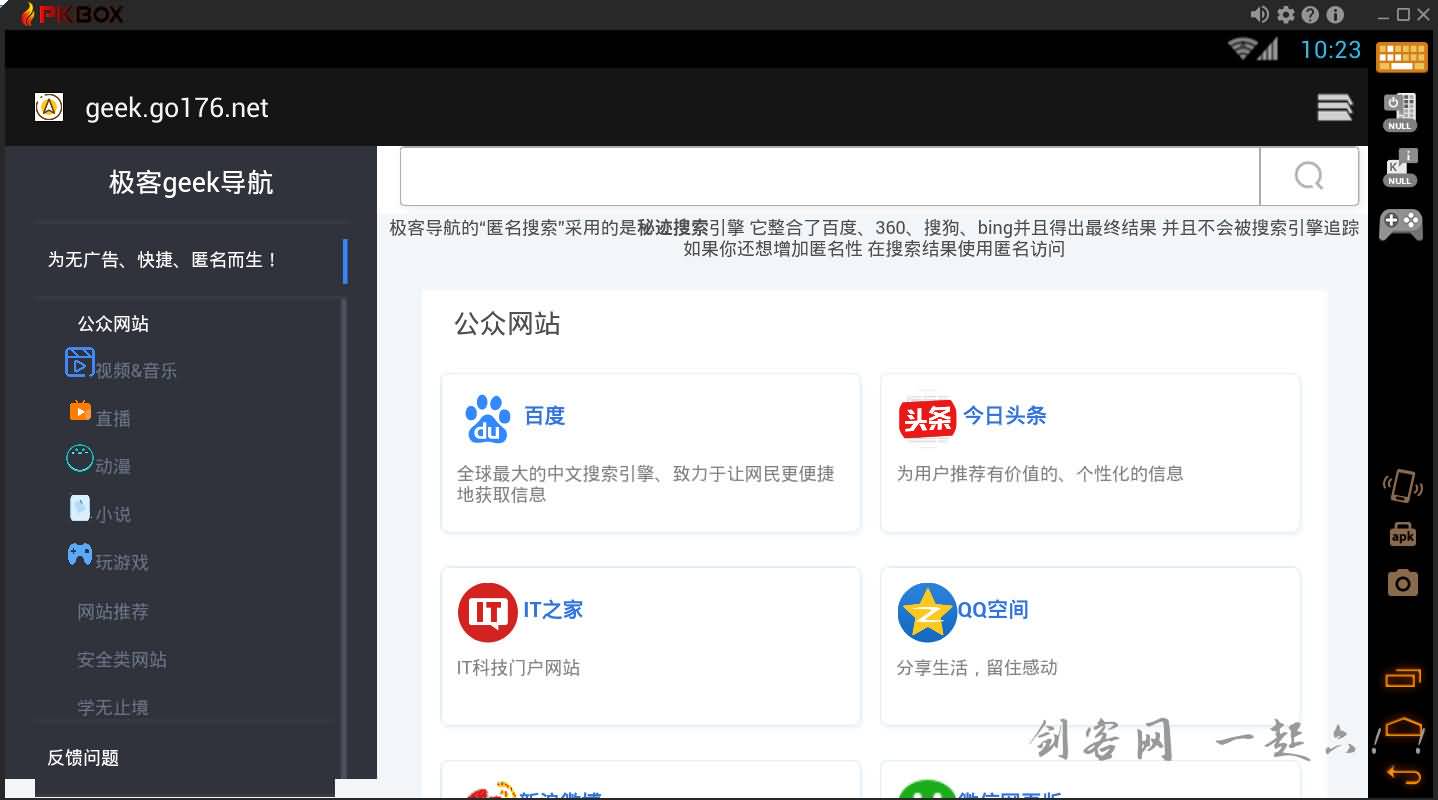Click the novel book icon

click(80, 508)
